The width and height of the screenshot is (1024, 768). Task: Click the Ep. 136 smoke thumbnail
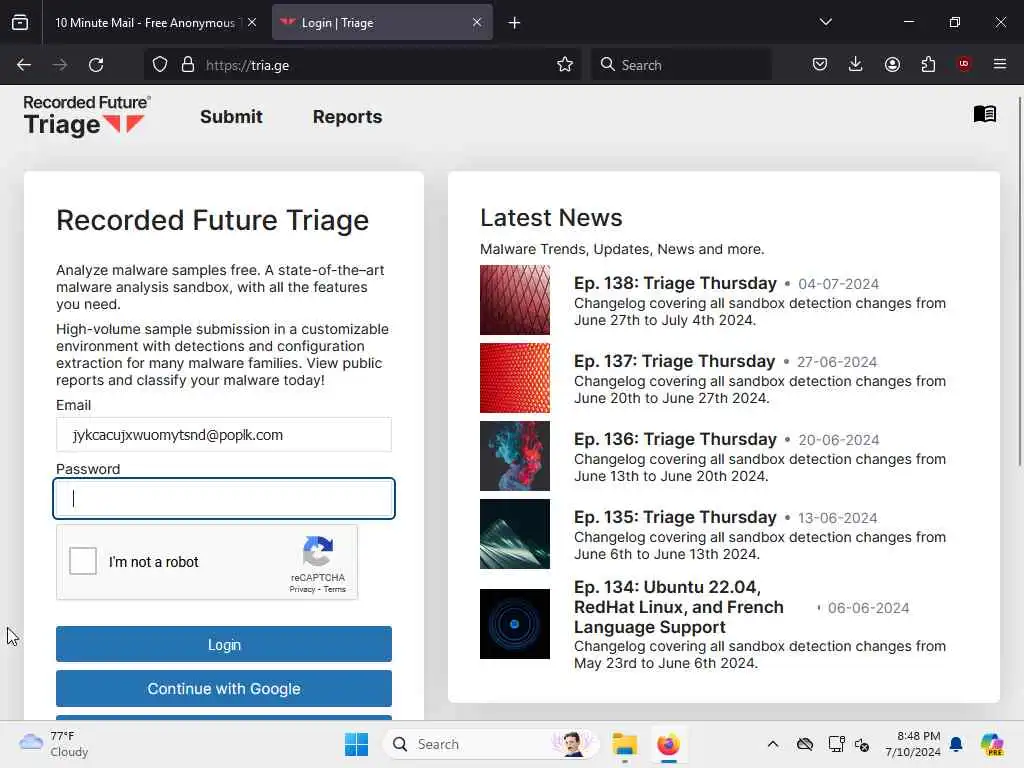[515, 456]
